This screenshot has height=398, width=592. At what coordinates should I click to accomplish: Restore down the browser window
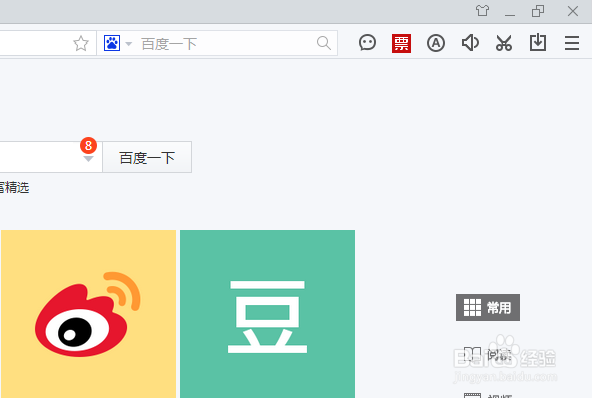tap(538, 11)
